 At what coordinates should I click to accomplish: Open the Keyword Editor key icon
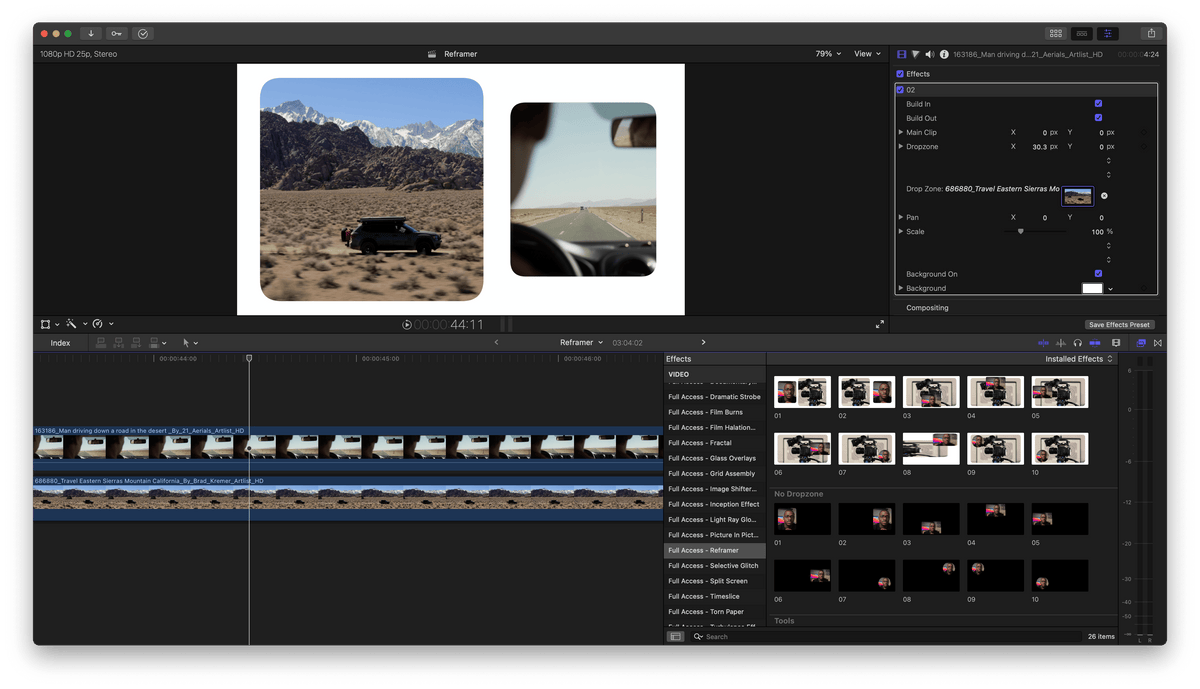click(x=117, y=33)
